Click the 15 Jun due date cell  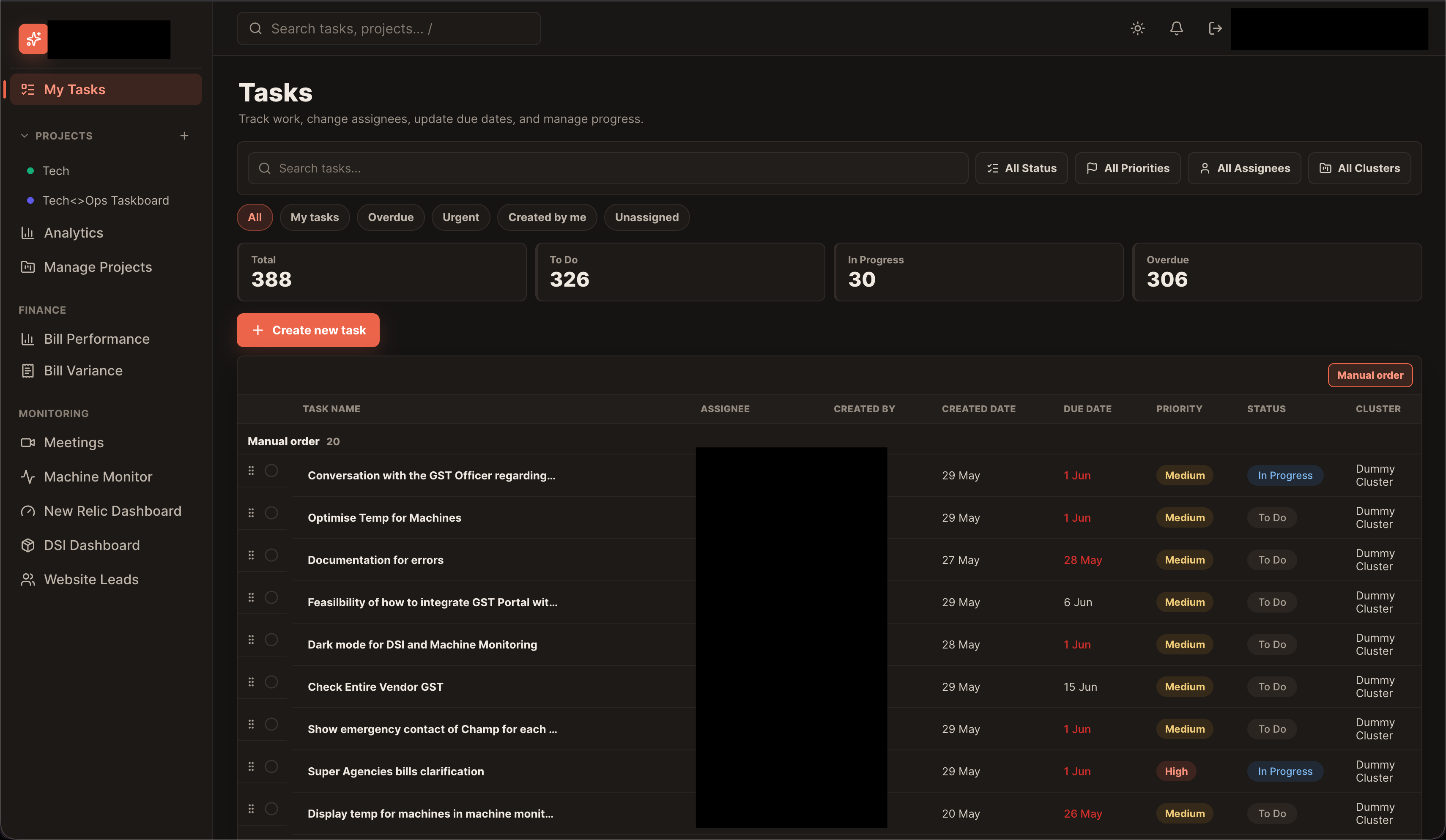coord(1080,687)
